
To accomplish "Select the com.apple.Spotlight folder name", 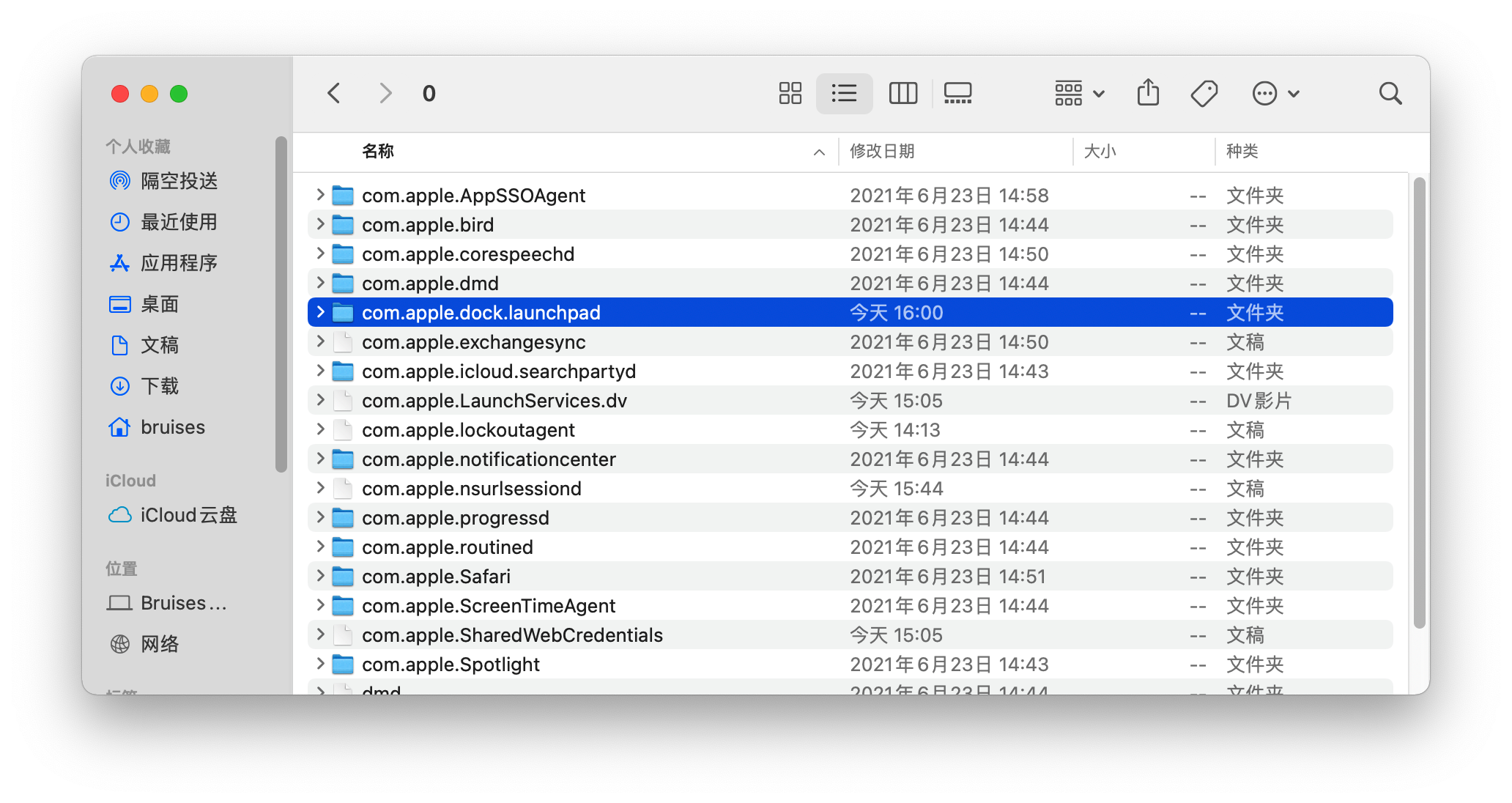I will pos(451,665).
